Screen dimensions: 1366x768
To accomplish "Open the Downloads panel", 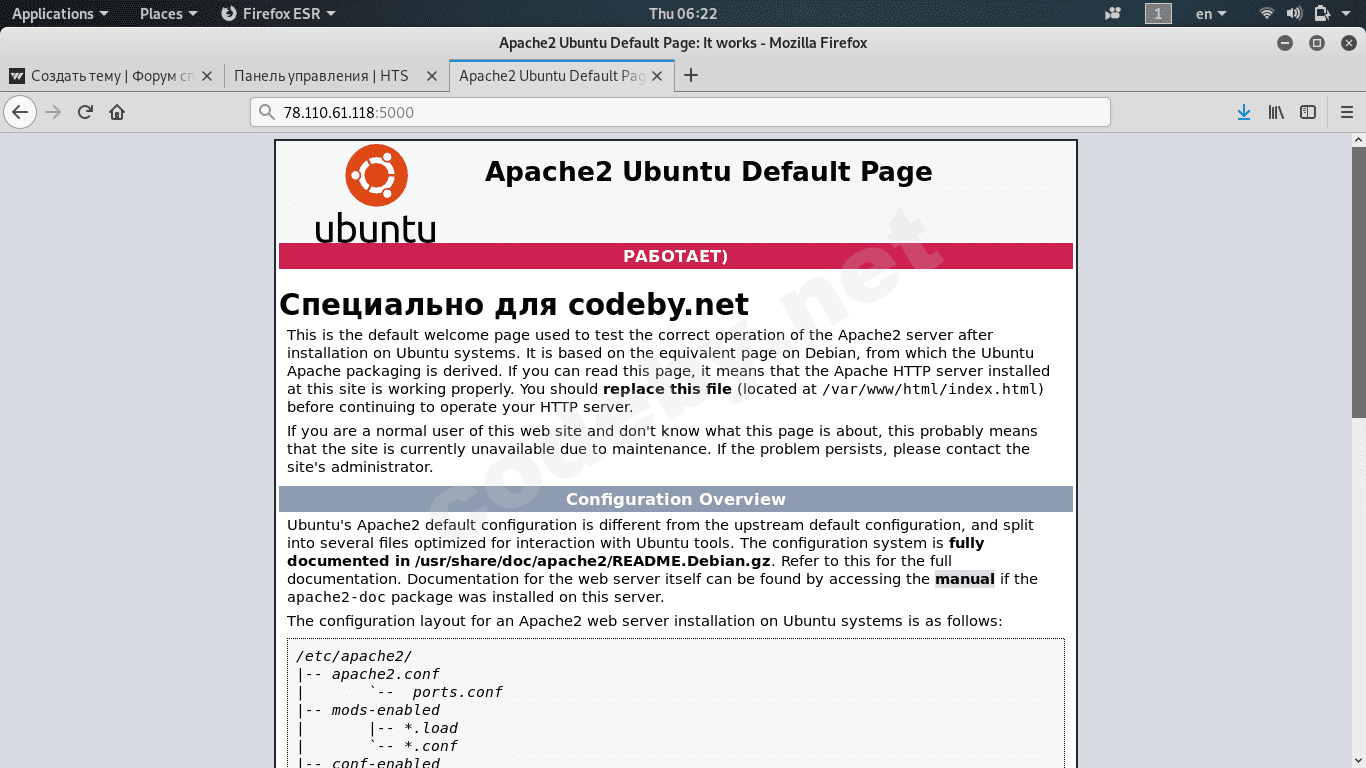I will (1244, 112).
